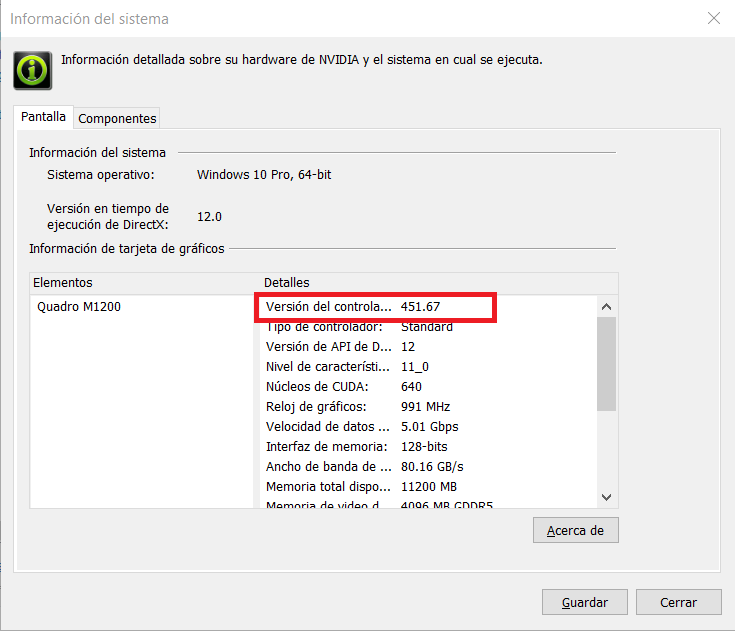This screenshot has width=735, height=633.
Task: Select the Pantalla tab
Action: pyautogui.click(x=43, y=117)
